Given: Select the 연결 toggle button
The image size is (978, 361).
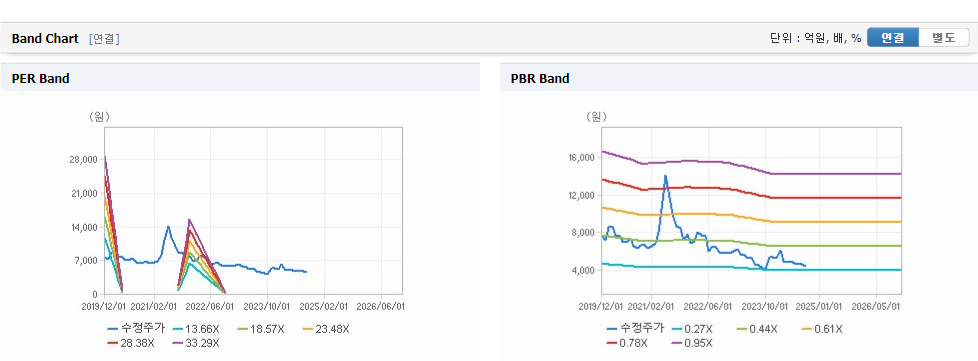Looking at the screenshot, I should pos(893,37).
